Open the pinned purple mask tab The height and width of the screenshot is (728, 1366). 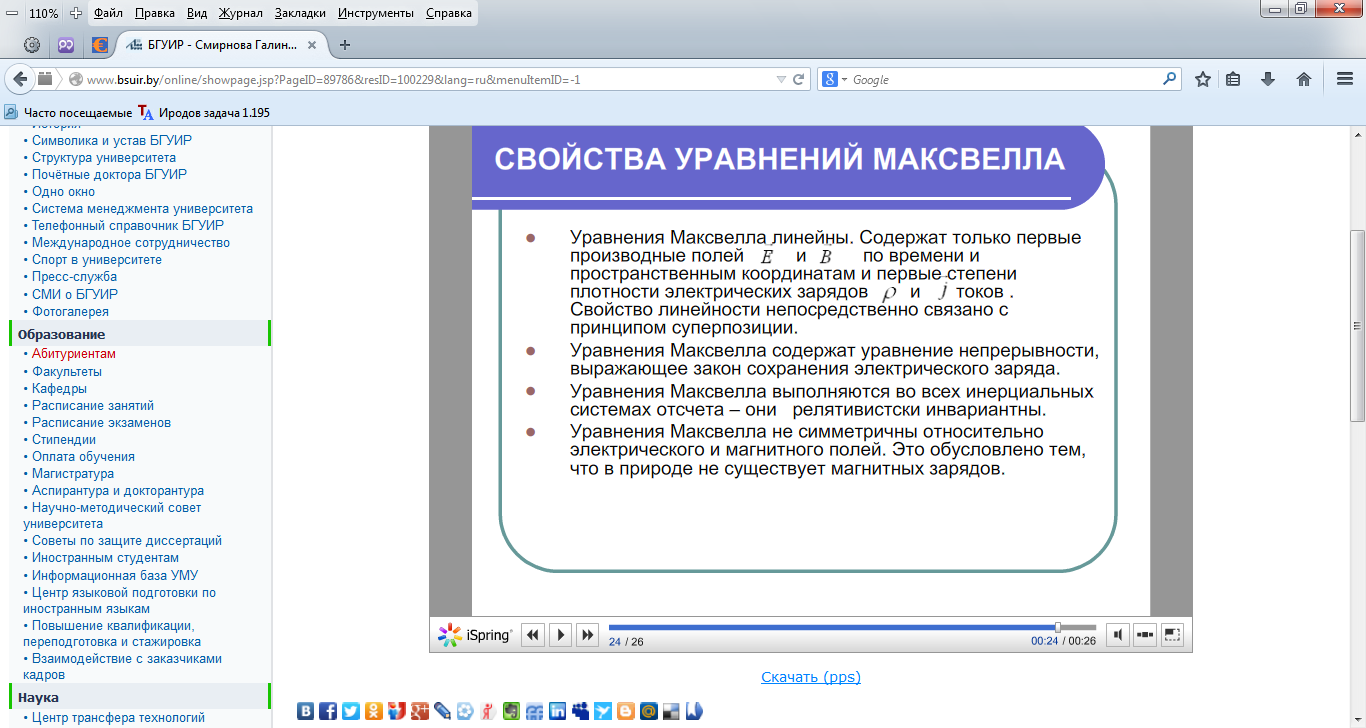[66, 45]
